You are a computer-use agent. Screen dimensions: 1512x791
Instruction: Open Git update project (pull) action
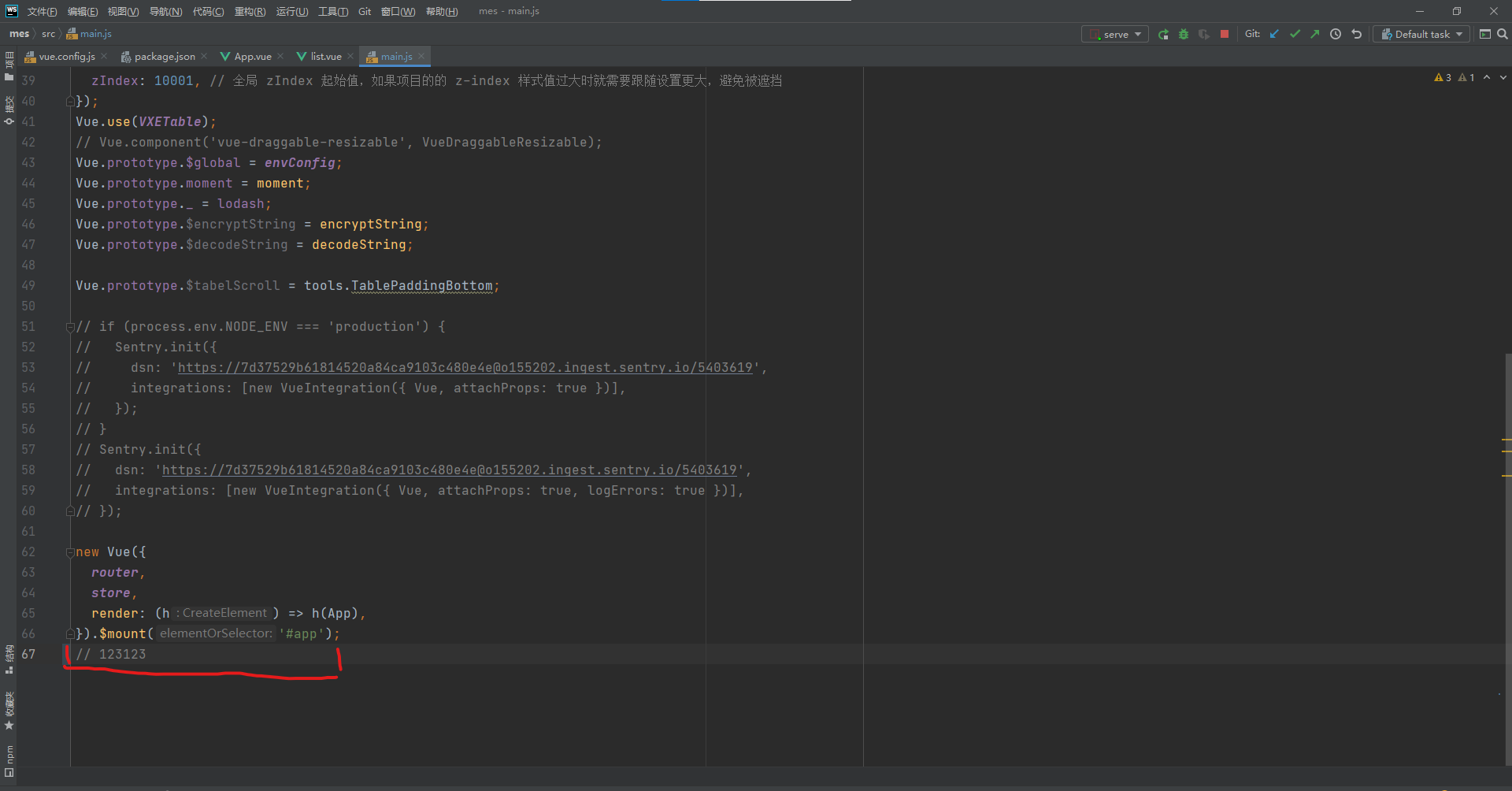click(1274, 34)
